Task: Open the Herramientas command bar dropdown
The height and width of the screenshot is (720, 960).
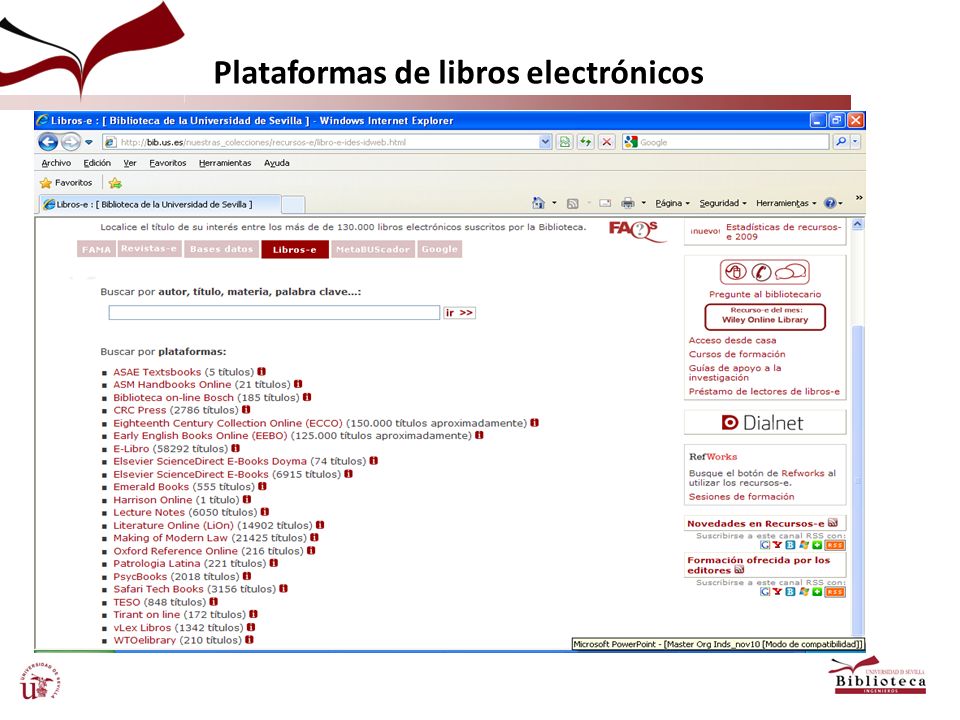Action: [786, 203]
